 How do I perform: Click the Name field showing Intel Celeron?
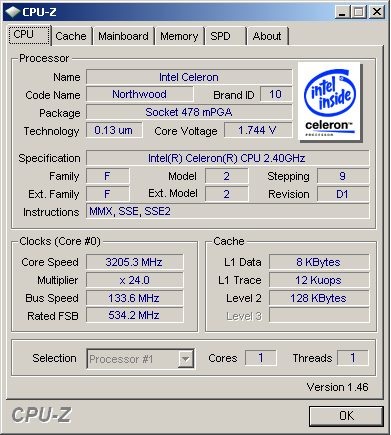189,77
